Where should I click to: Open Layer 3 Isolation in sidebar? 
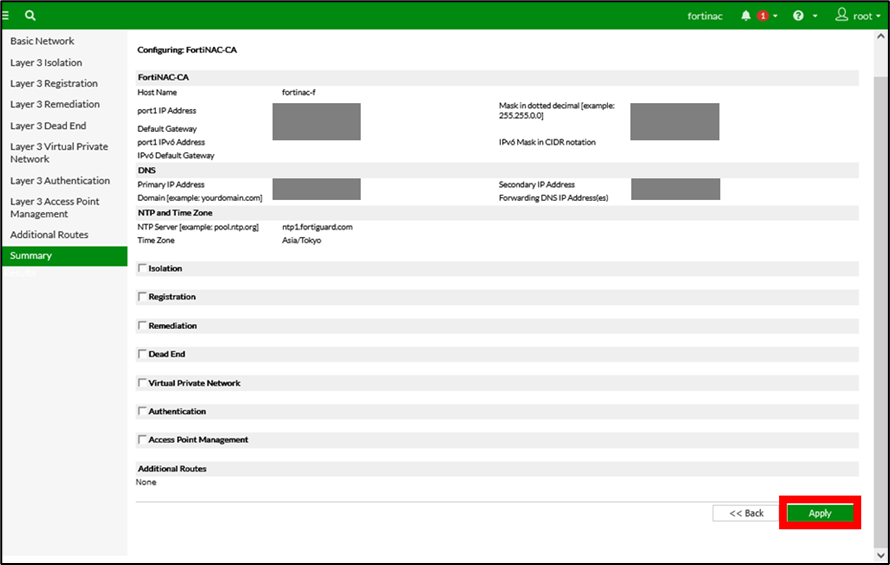46,62
